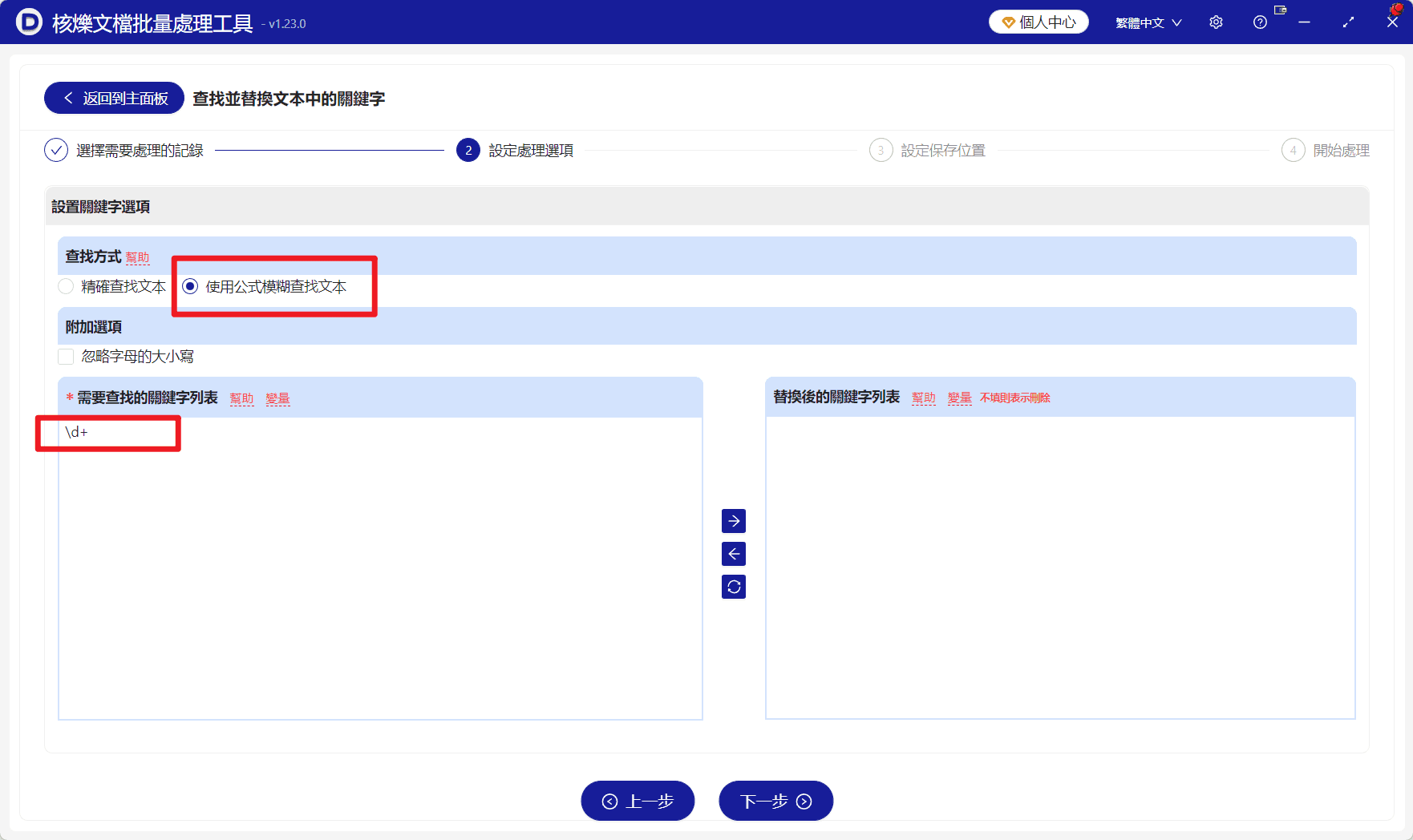Open the help question mark icon
Image resolution: width=1413 pixels, height=840 pixels.
(x=1260, y=22)
